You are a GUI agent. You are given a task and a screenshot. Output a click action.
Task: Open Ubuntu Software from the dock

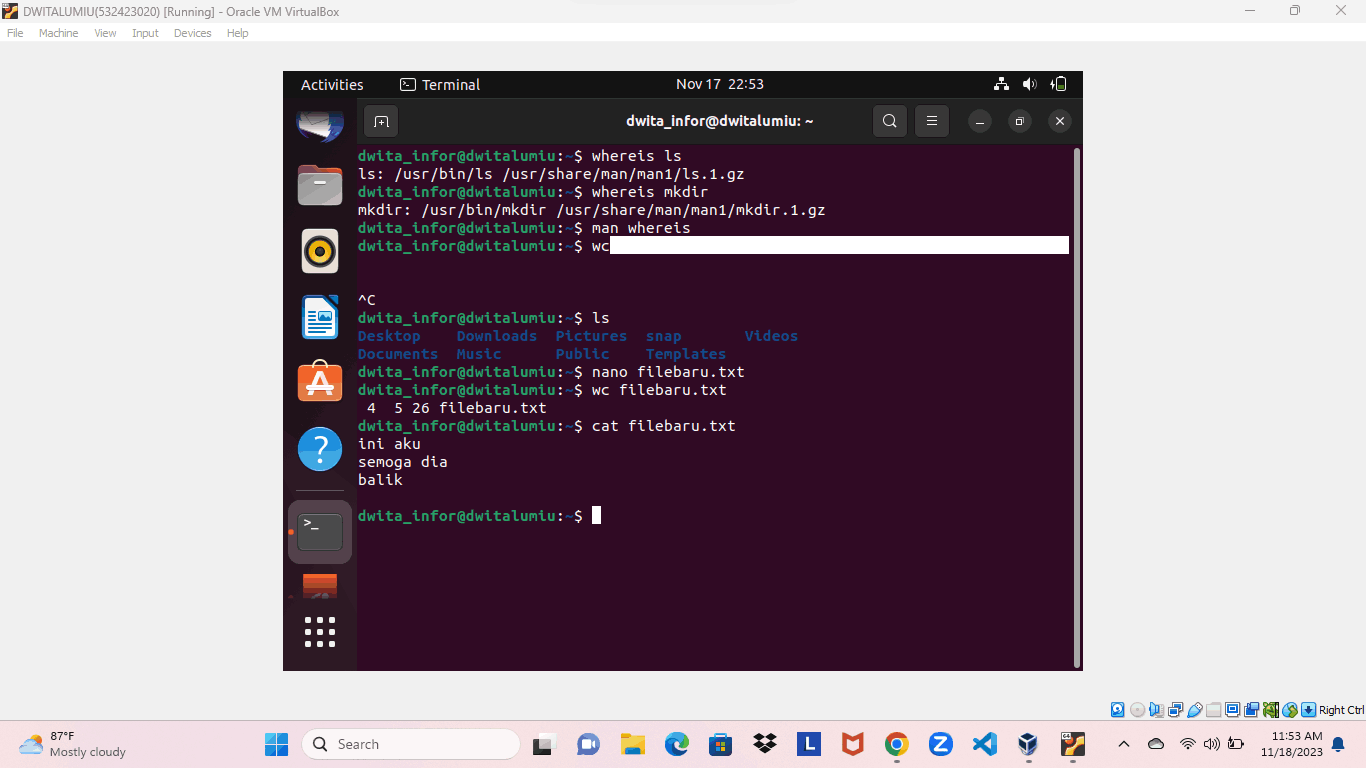click(x=320, y=382)
